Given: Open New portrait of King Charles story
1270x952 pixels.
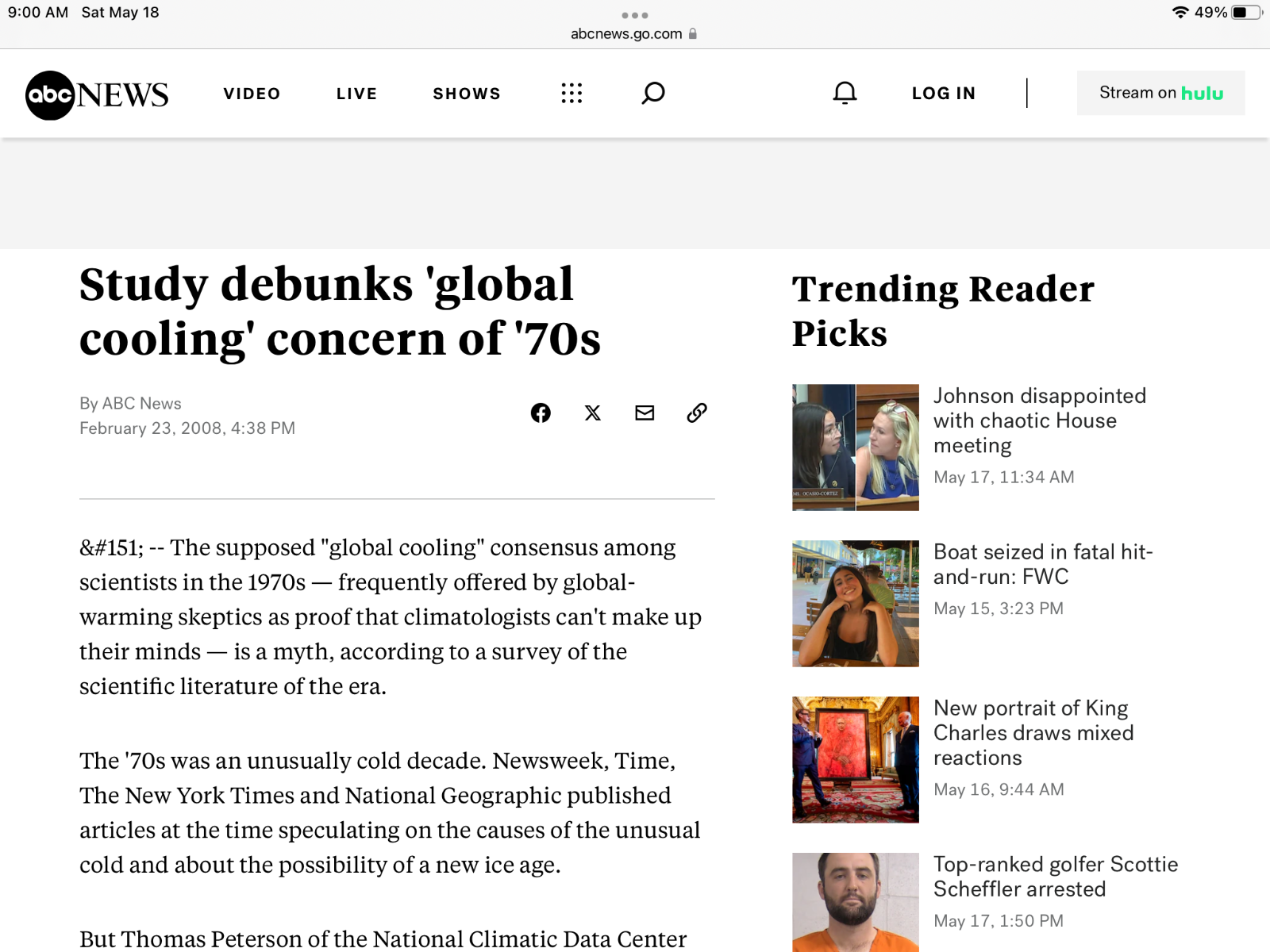Looking at the screenshot, I should (x=1033, y=733).
